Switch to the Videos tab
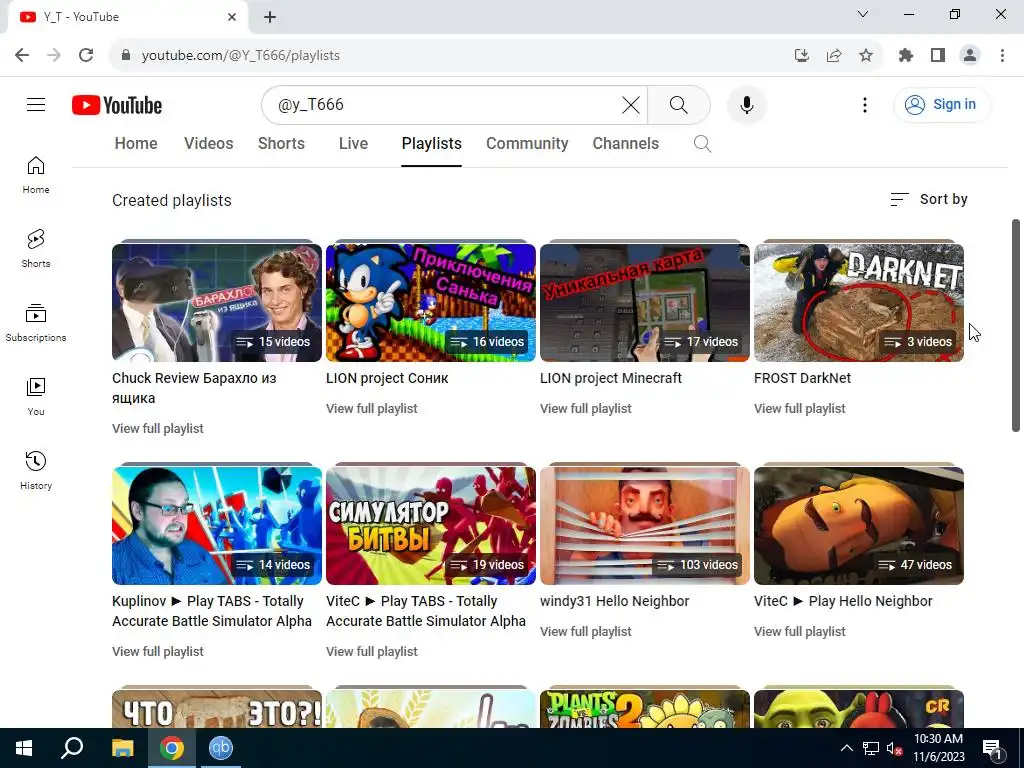This screenshot has height=768, width=1024. click(x=208, y=144)
